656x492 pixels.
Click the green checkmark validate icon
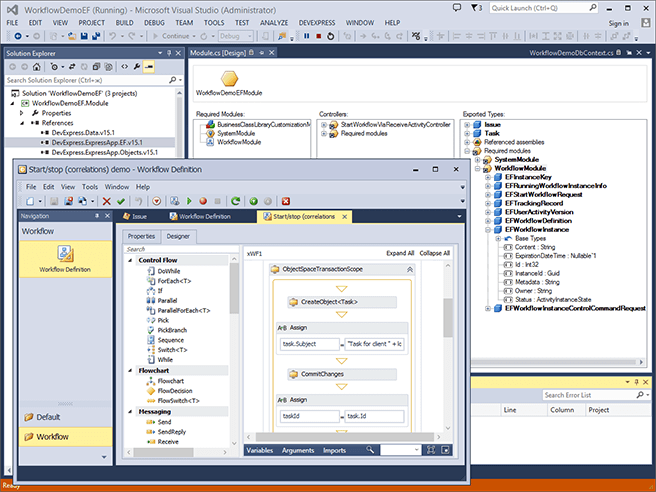pos(121,200)
